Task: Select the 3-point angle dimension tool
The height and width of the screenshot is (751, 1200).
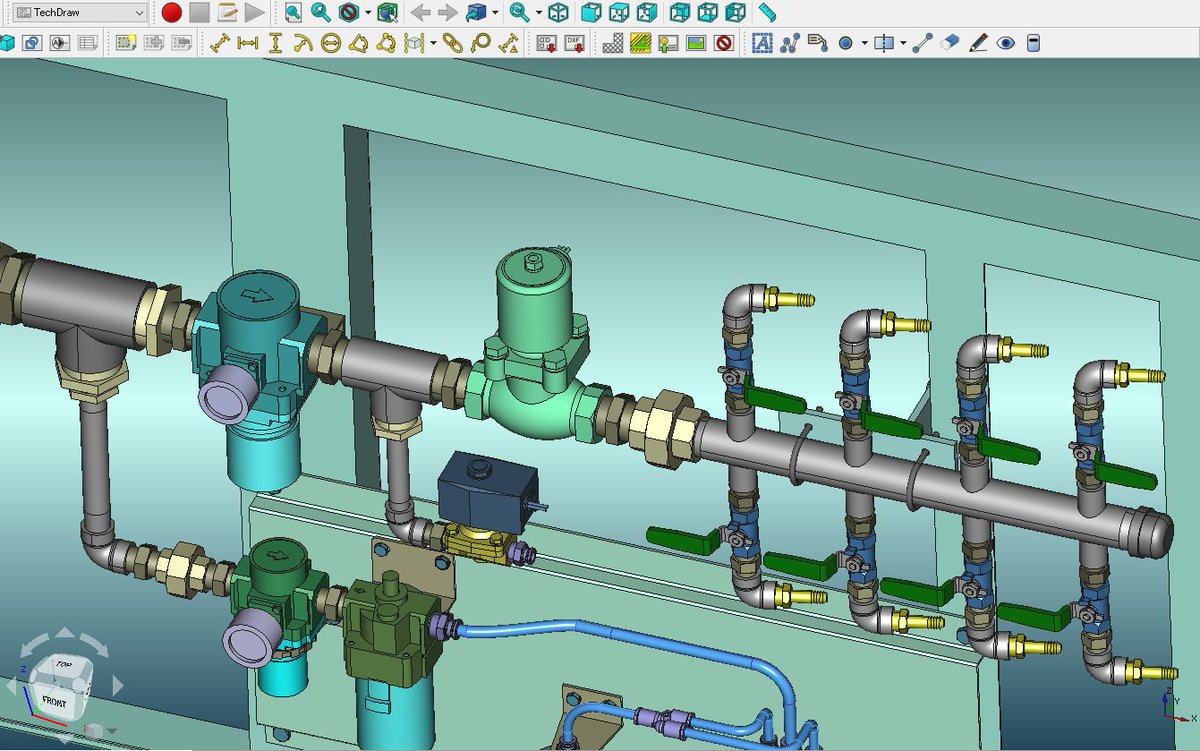Action: (x=386, y=43)
